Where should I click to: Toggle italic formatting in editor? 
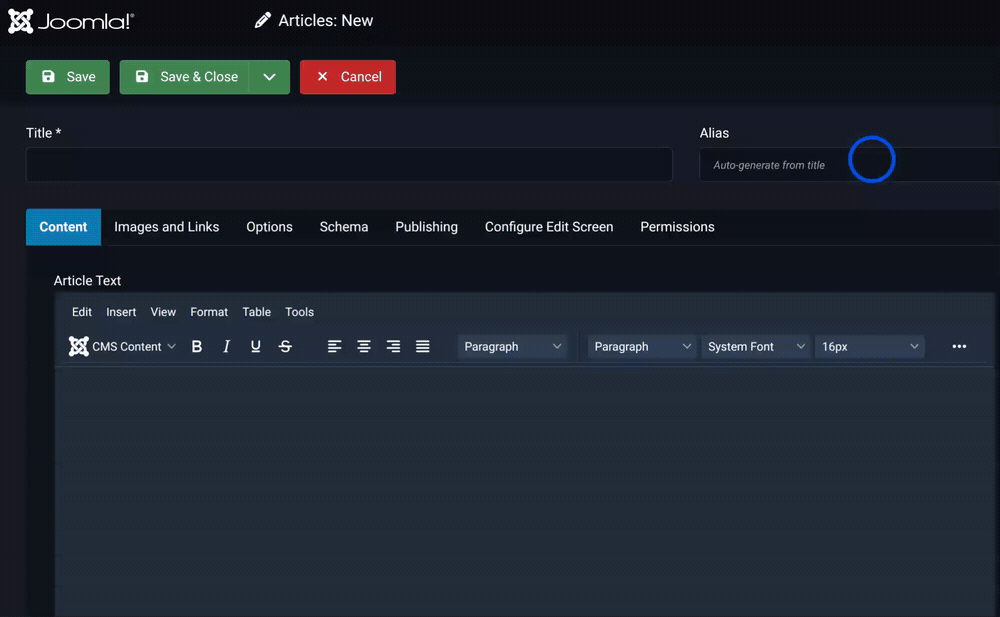226,346
